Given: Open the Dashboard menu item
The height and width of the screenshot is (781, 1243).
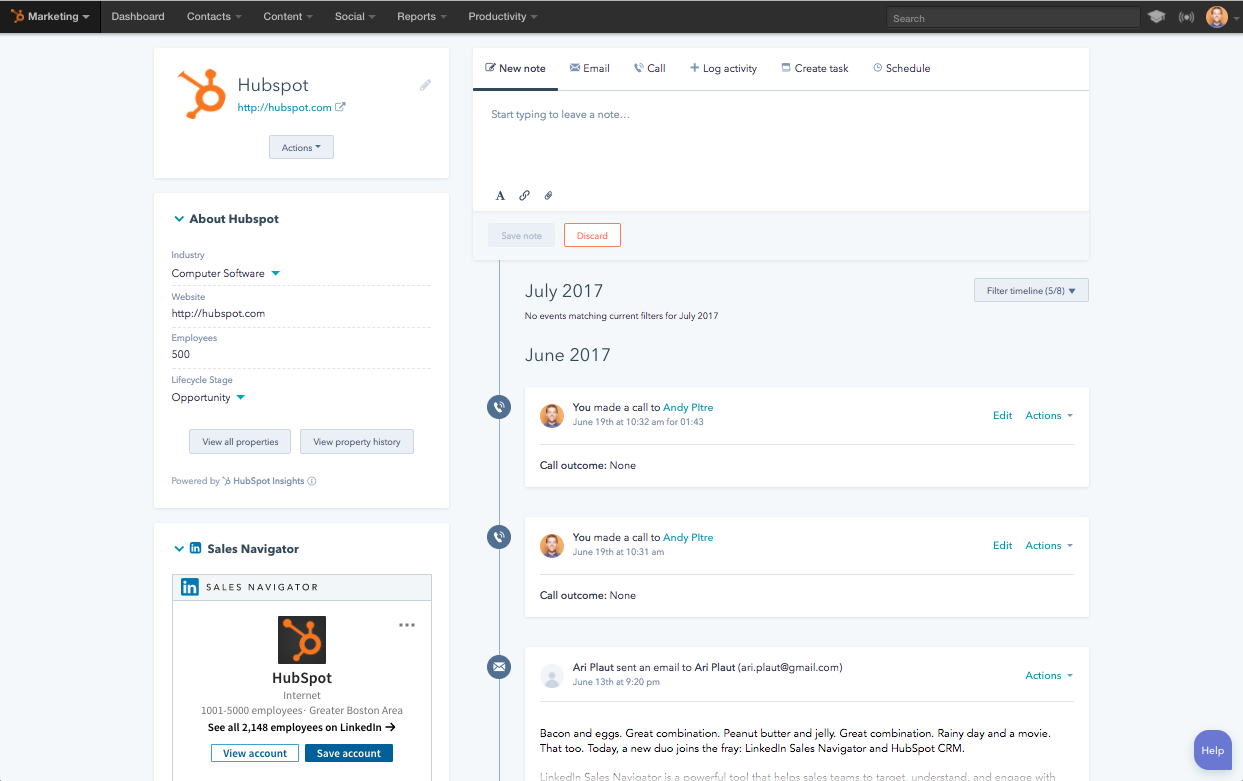Looking at the screenshot, I should click(x=138, y=17).
